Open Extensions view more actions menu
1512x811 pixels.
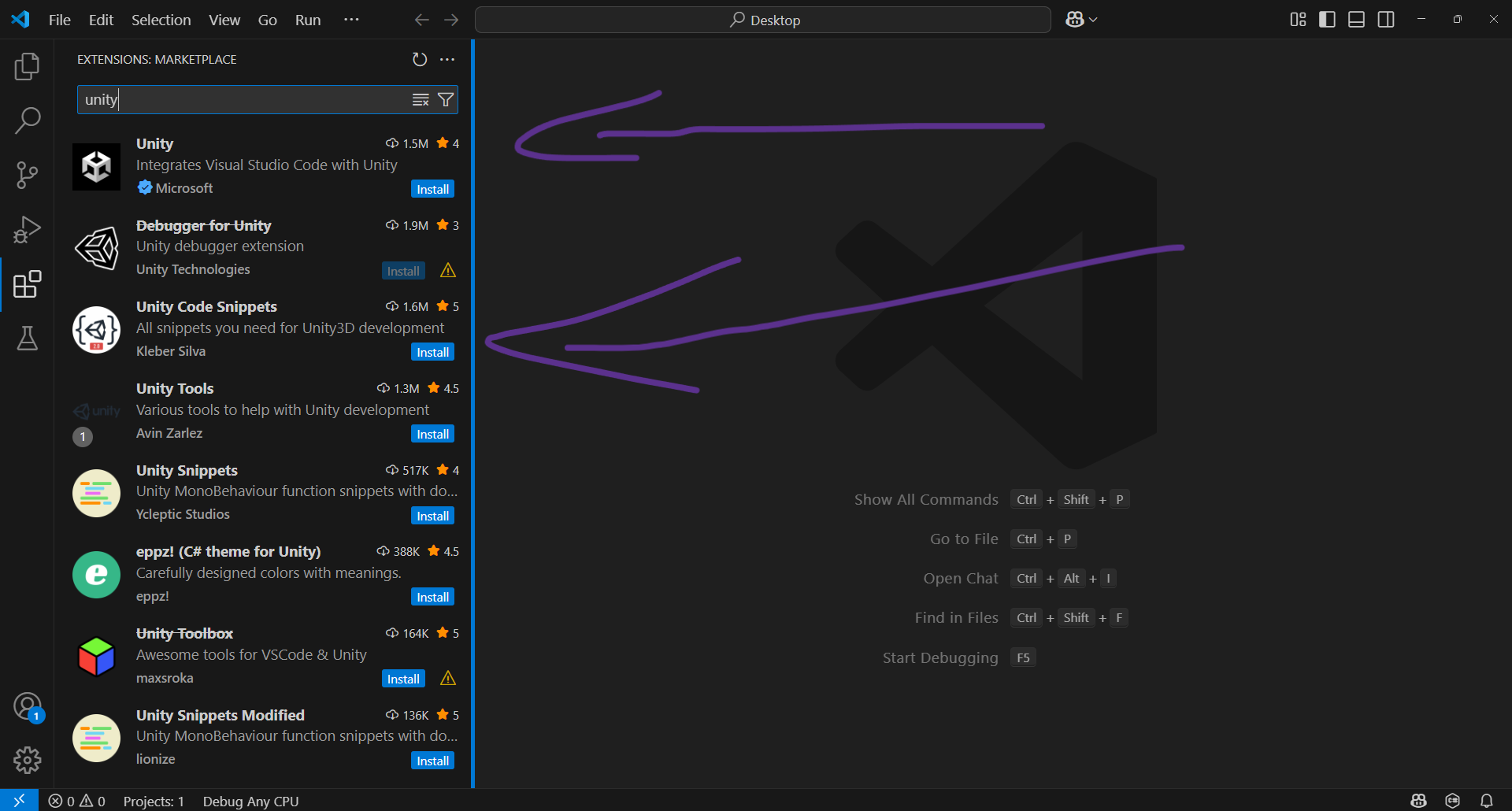(x=447, y=59)
